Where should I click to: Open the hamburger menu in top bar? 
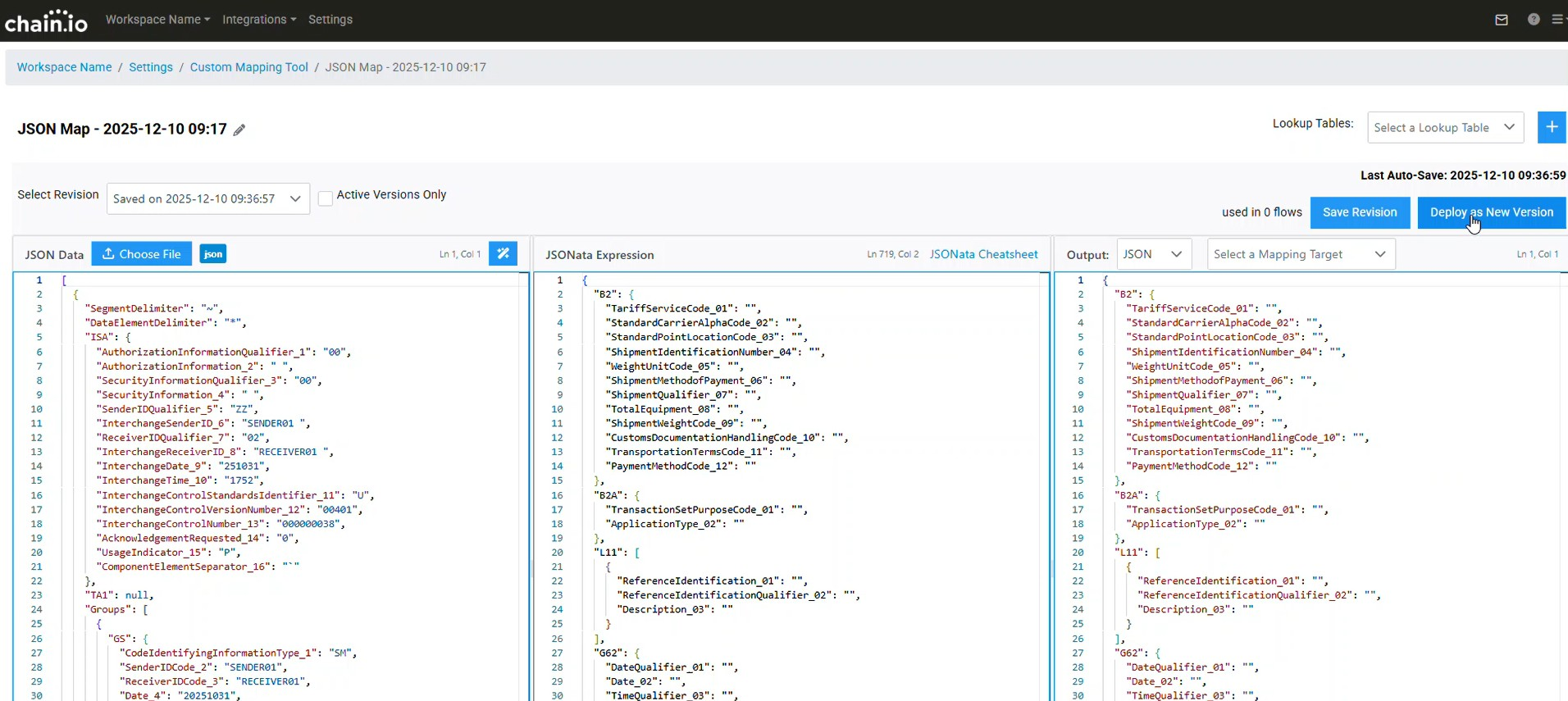1558,20
